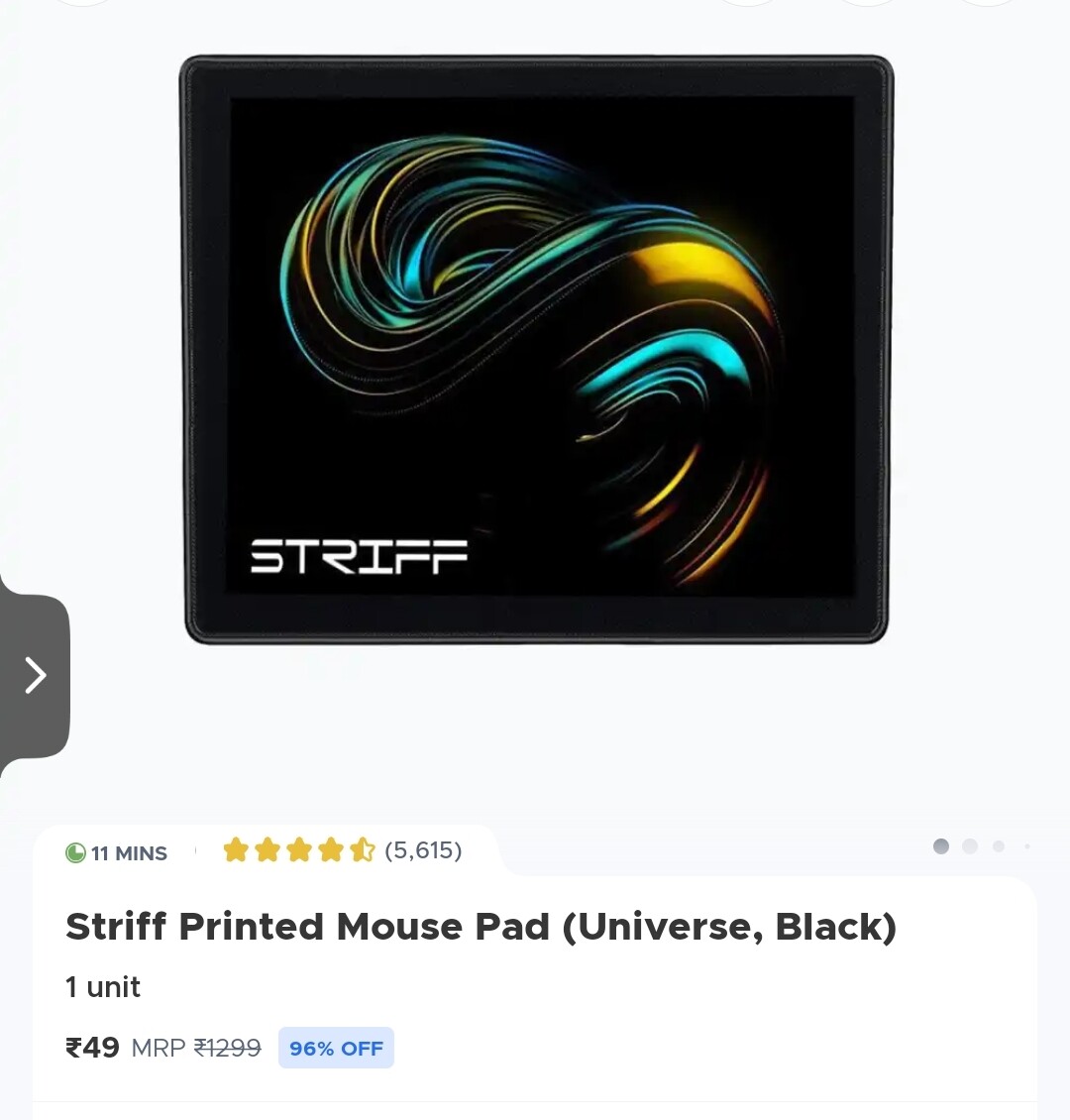Click the struck-through MRP ₹1299

196,1048
